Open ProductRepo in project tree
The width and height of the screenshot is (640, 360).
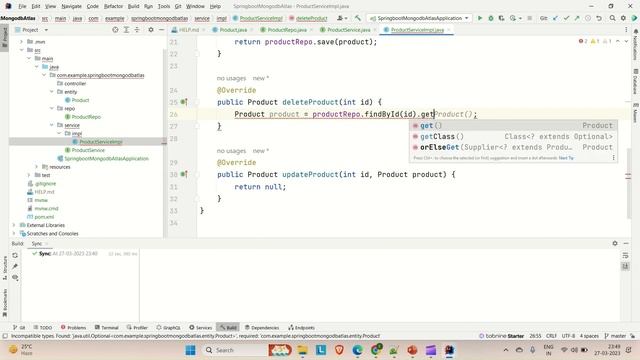point(86,117)
